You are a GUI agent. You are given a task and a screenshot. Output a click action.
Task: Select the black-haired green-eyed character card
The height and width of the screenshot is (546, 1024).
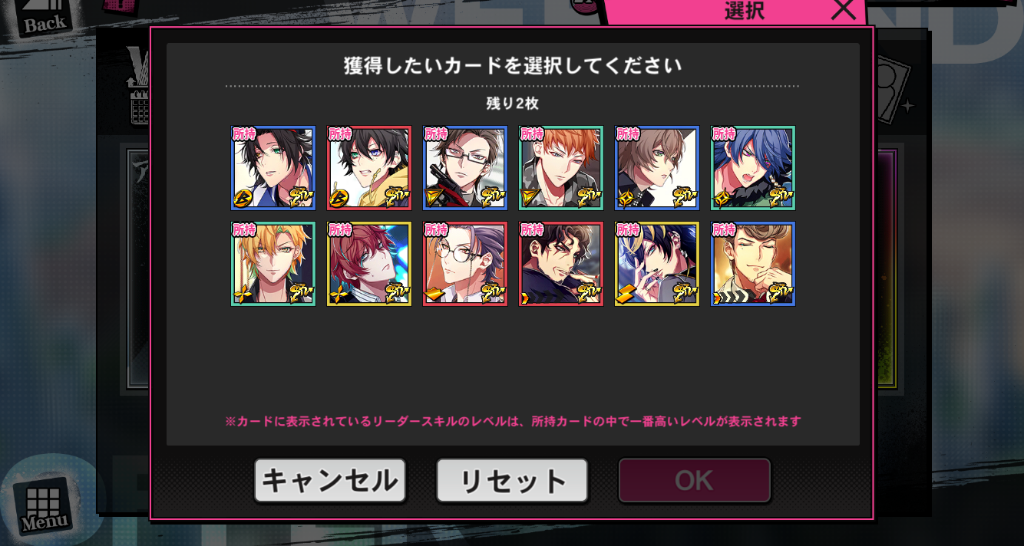(273, 168)
